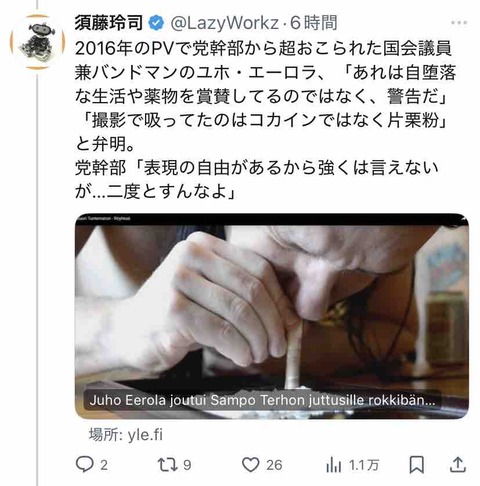The width and height of the screenshot is (480, 486).
Task: Open 須藤玲司 display name profile
Action: (109, 23)
